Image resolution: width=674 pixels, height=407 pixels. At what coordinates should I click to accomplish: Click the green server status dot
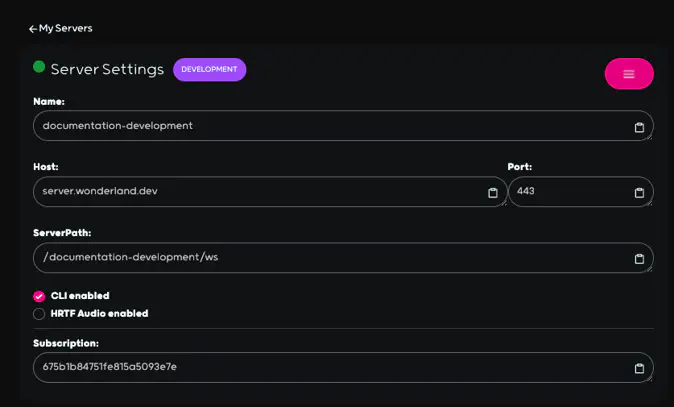(39, 67)
